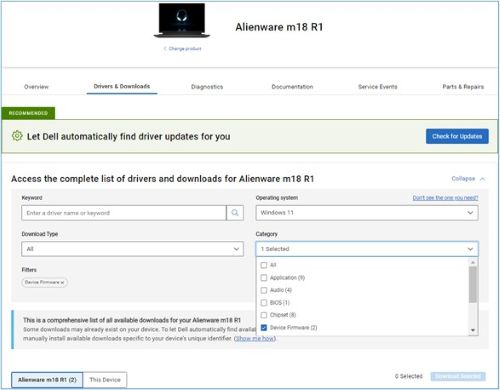Image resolution: width=500 pixels, height=390 pixels.
Task: Close the Category '1 Selected' dropdown
Action: (x=367, y=249)
